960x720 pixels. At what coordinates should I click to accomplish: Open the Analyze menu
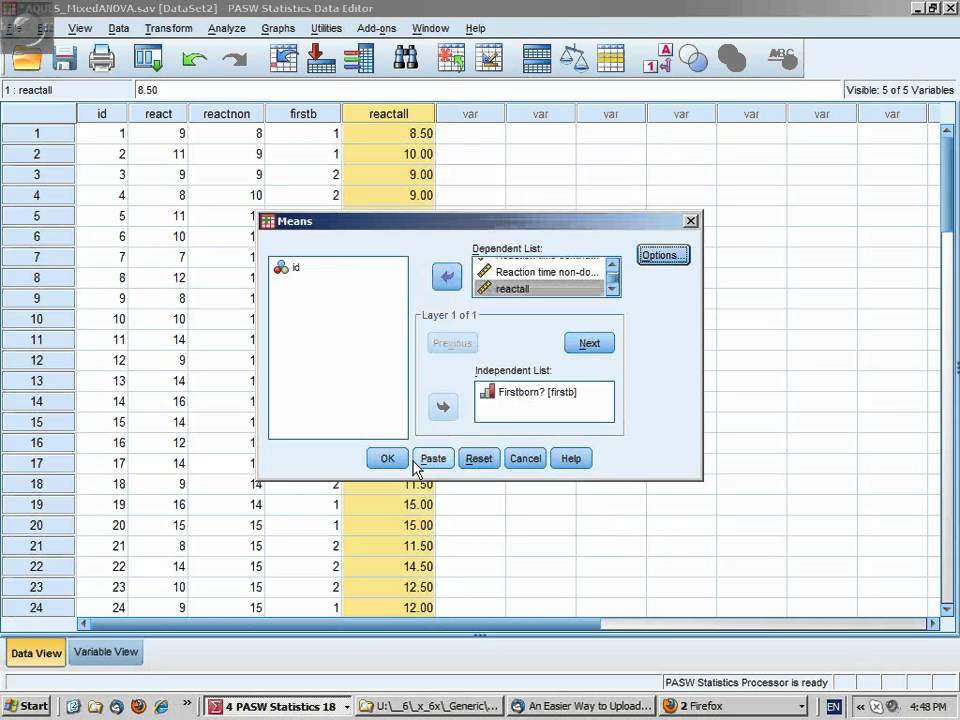[227, 28]
